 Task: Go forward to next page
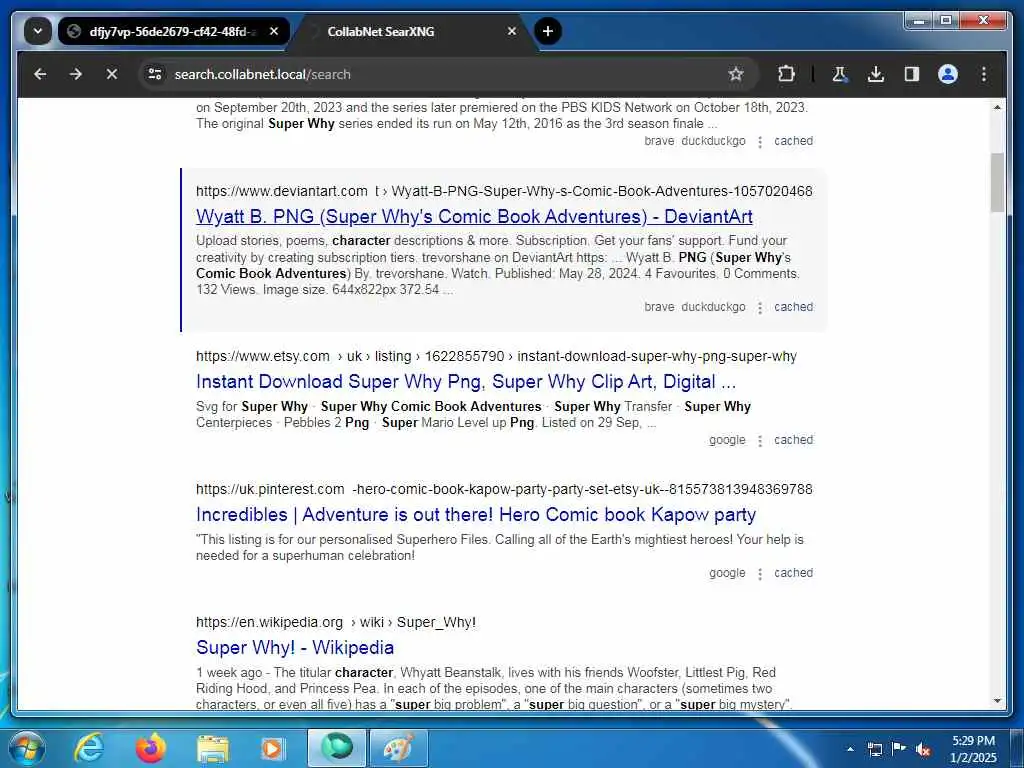pyautogui.click(x=76, y=74)
